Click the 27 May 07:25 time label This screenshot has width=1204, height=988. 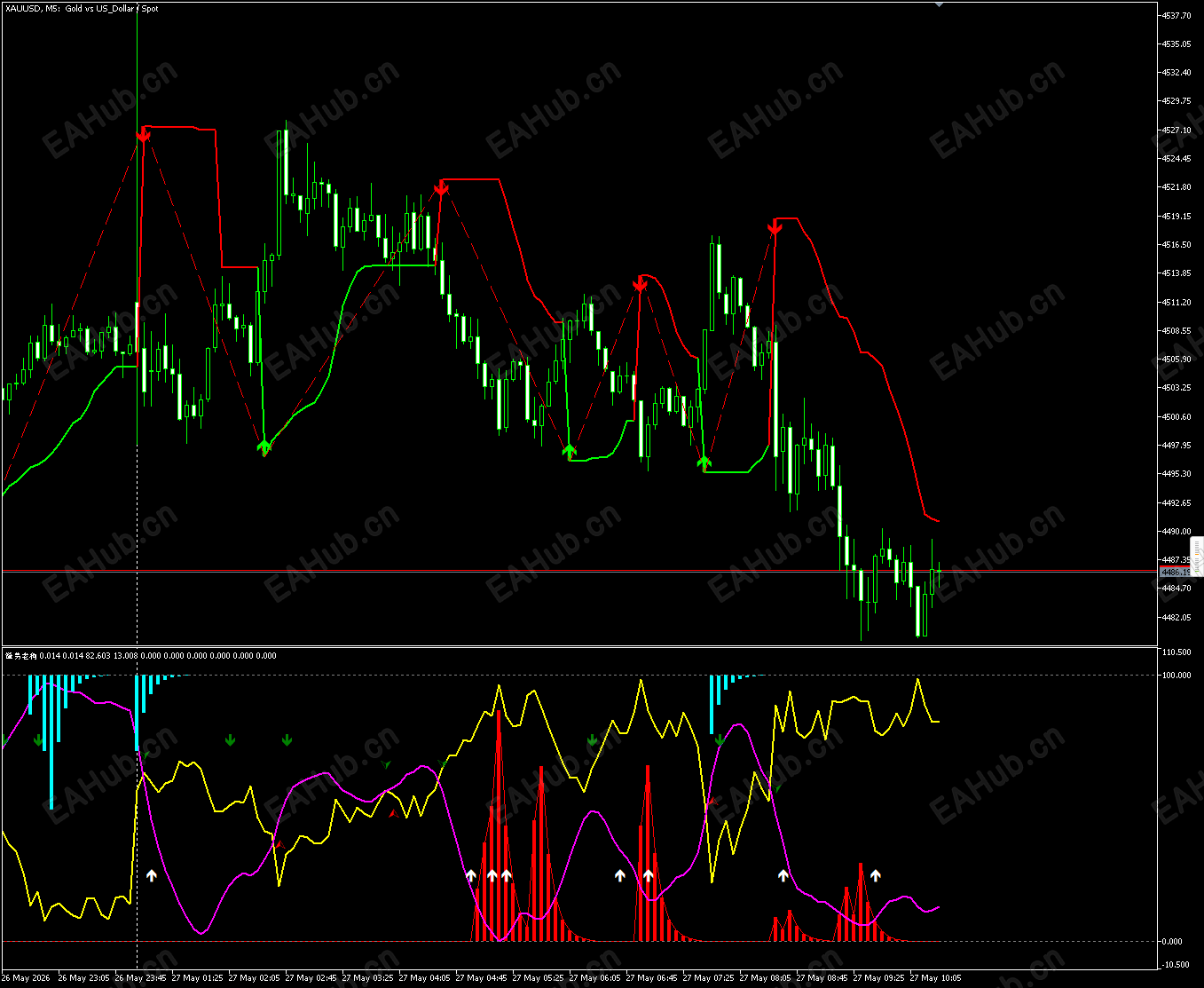pyautogui.click(x=708, y=978)
